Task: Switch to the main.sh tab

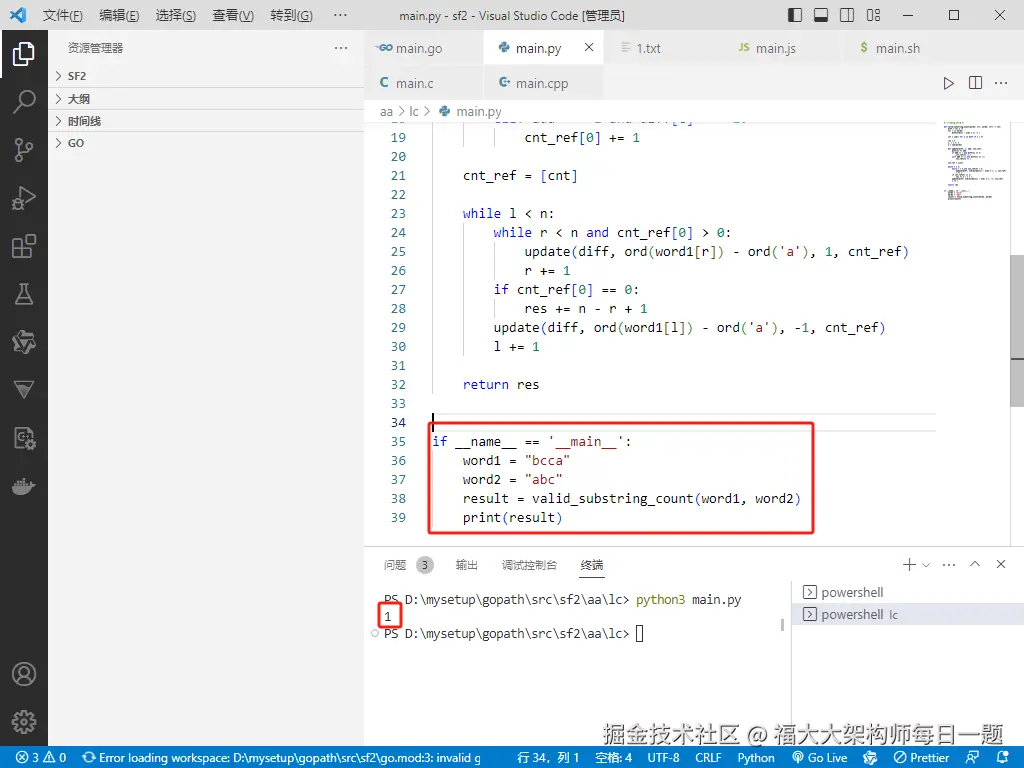Action: click(903, 48)
